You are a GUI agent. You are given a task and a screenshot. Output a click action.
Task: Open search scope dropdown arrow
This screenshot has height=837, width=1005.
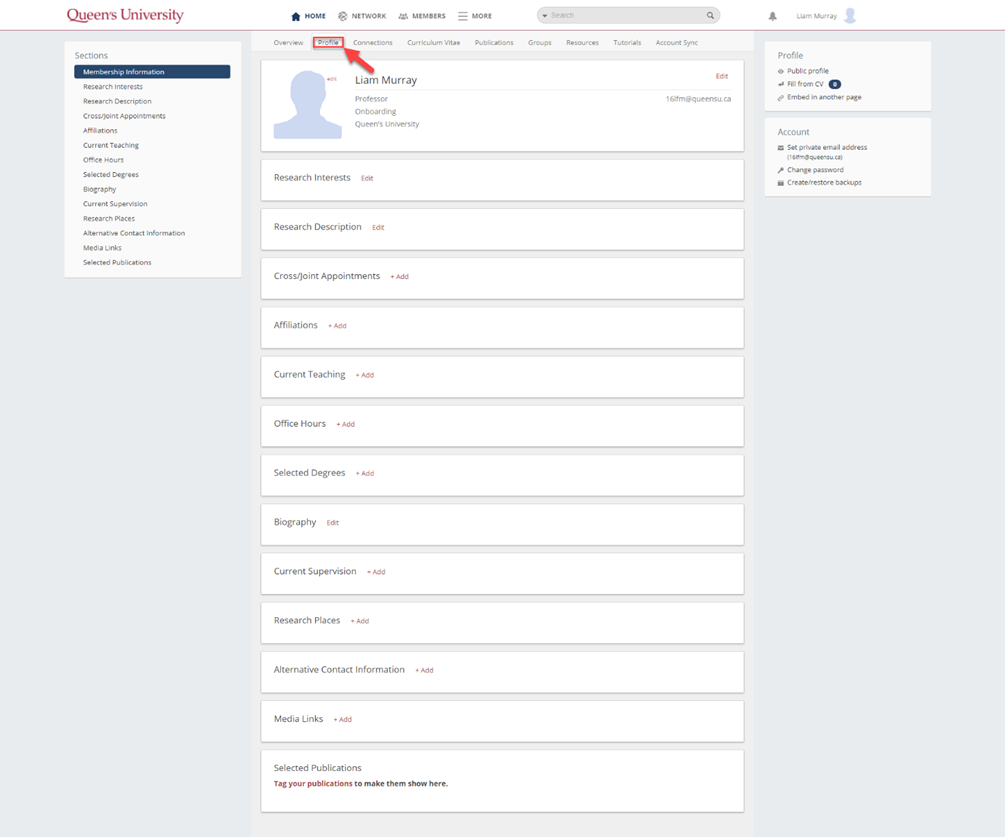[545, 16]
